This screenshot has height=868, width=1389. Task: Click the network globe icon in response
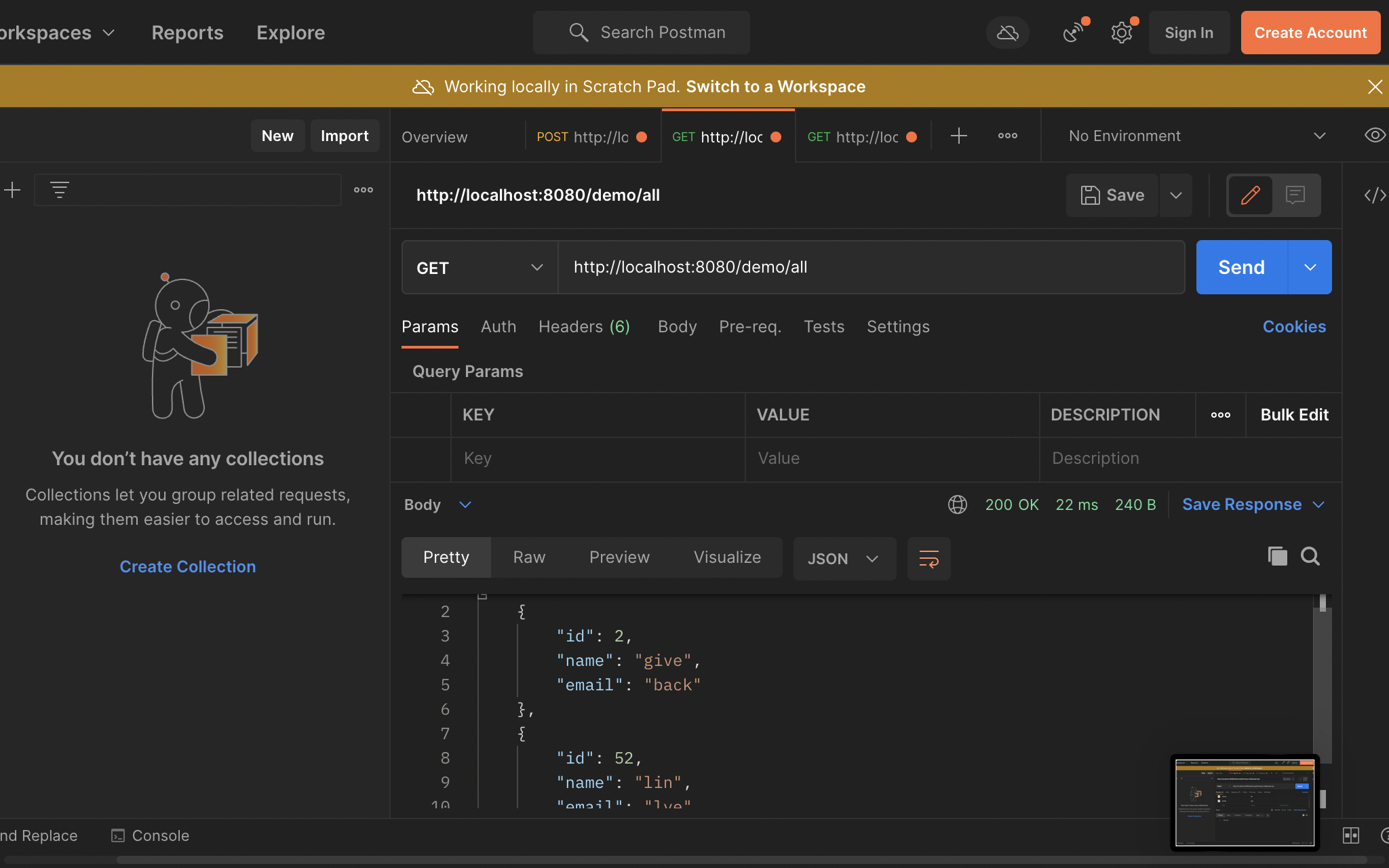958,505
